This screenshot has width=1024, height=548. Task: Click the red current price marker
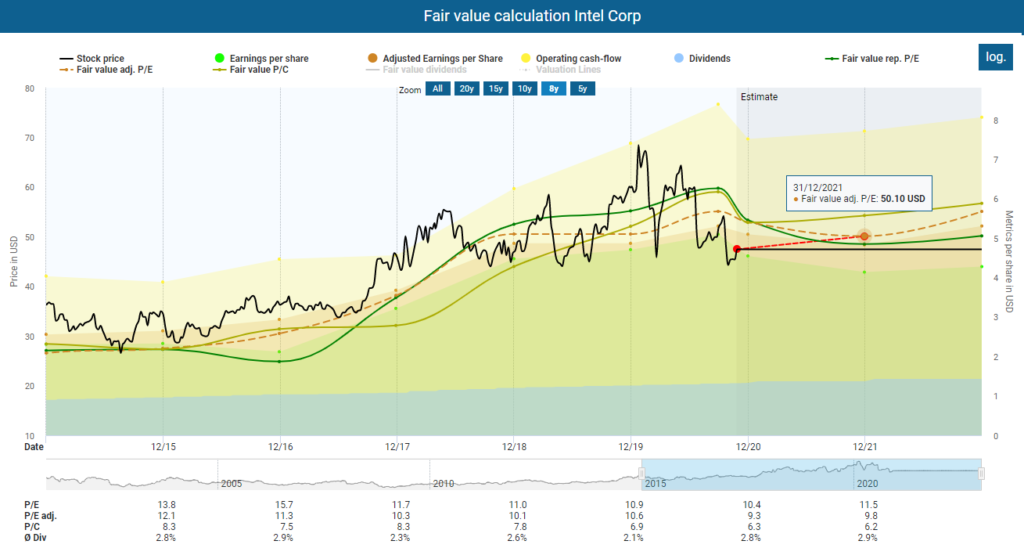tap(737, 249)
